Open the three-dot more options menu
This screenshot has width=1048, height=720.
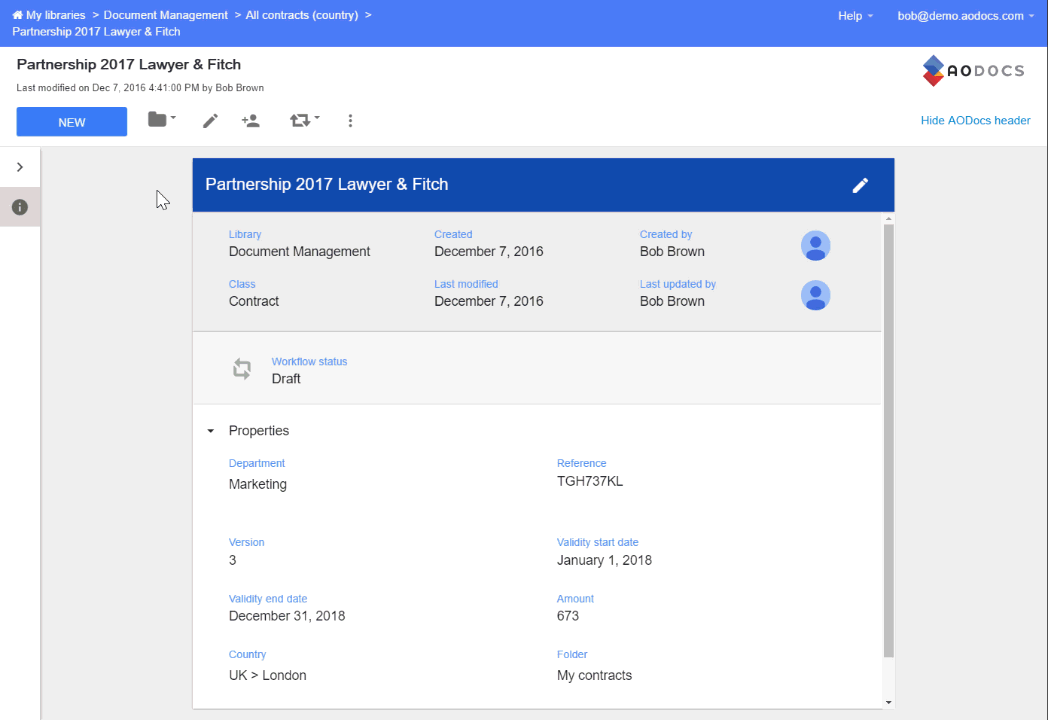pyautogui.click(x=350, y=121)
